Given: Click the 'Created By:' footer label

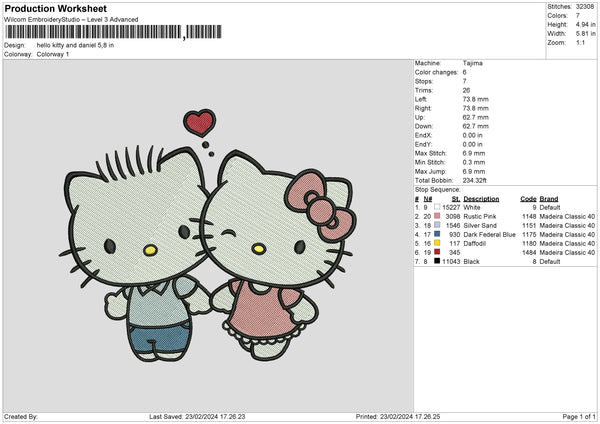Looking at the screenshot, I should click(x=21, y=416).
